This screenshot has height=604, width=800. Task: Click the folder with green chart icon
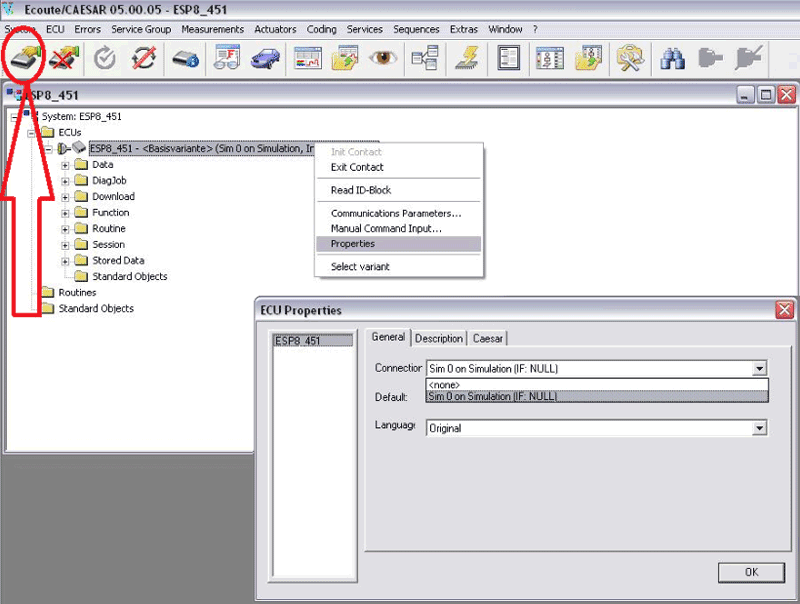tap(345, 58)
